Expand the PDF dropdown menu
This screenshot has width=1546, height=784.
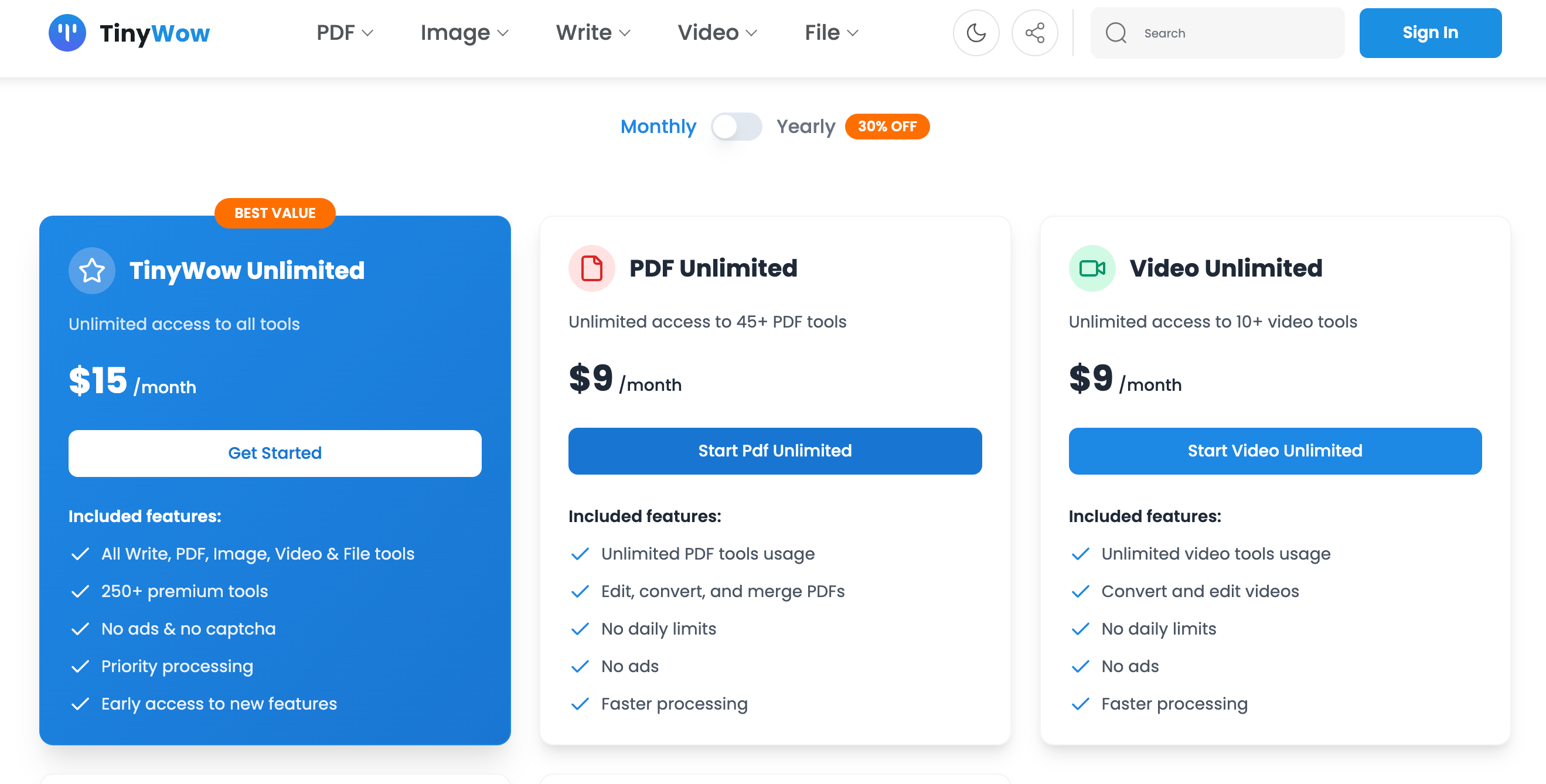click(x=345, y=33)
